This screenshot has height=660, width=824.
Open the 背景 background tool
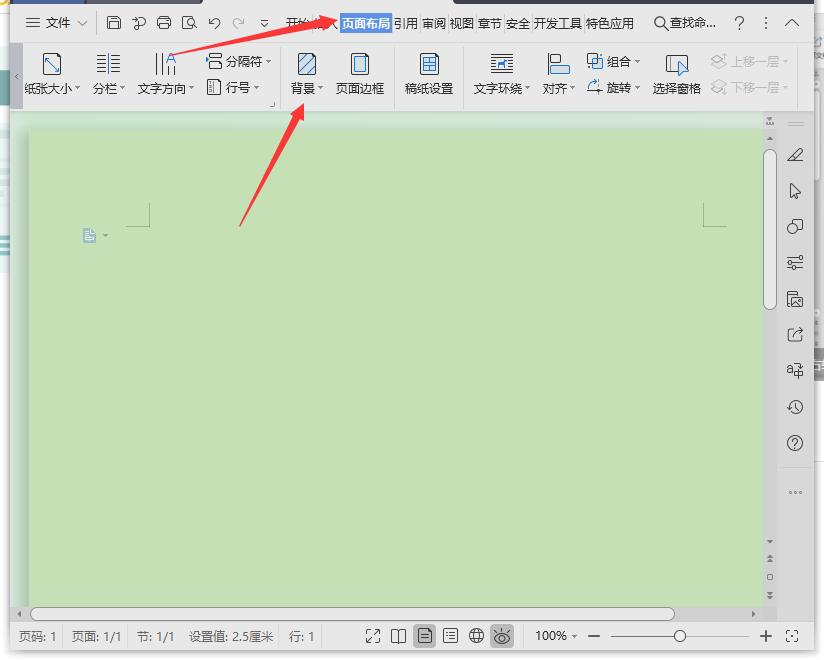click(306, 74)
